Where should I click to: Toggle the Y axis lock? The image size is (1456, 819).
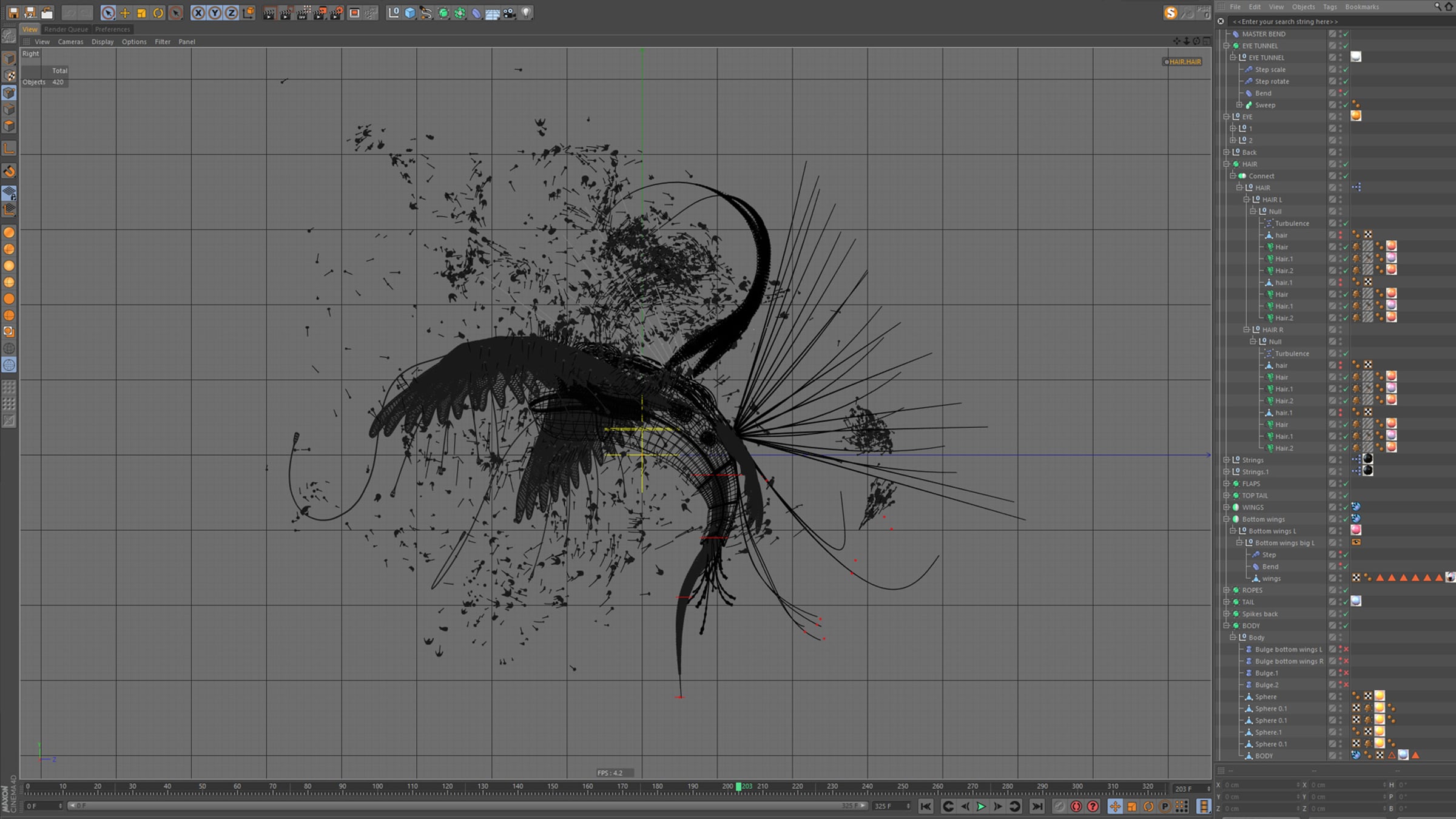coord(215,13)
